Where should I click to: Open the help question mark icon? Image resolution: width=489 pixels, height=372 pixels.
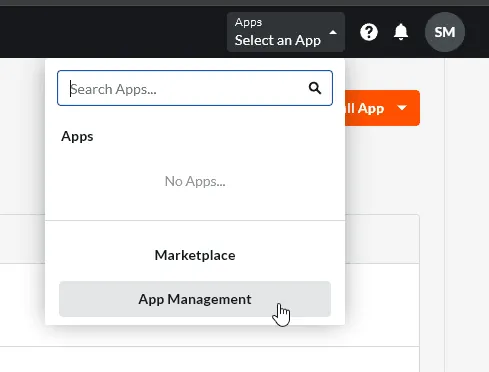369,32
